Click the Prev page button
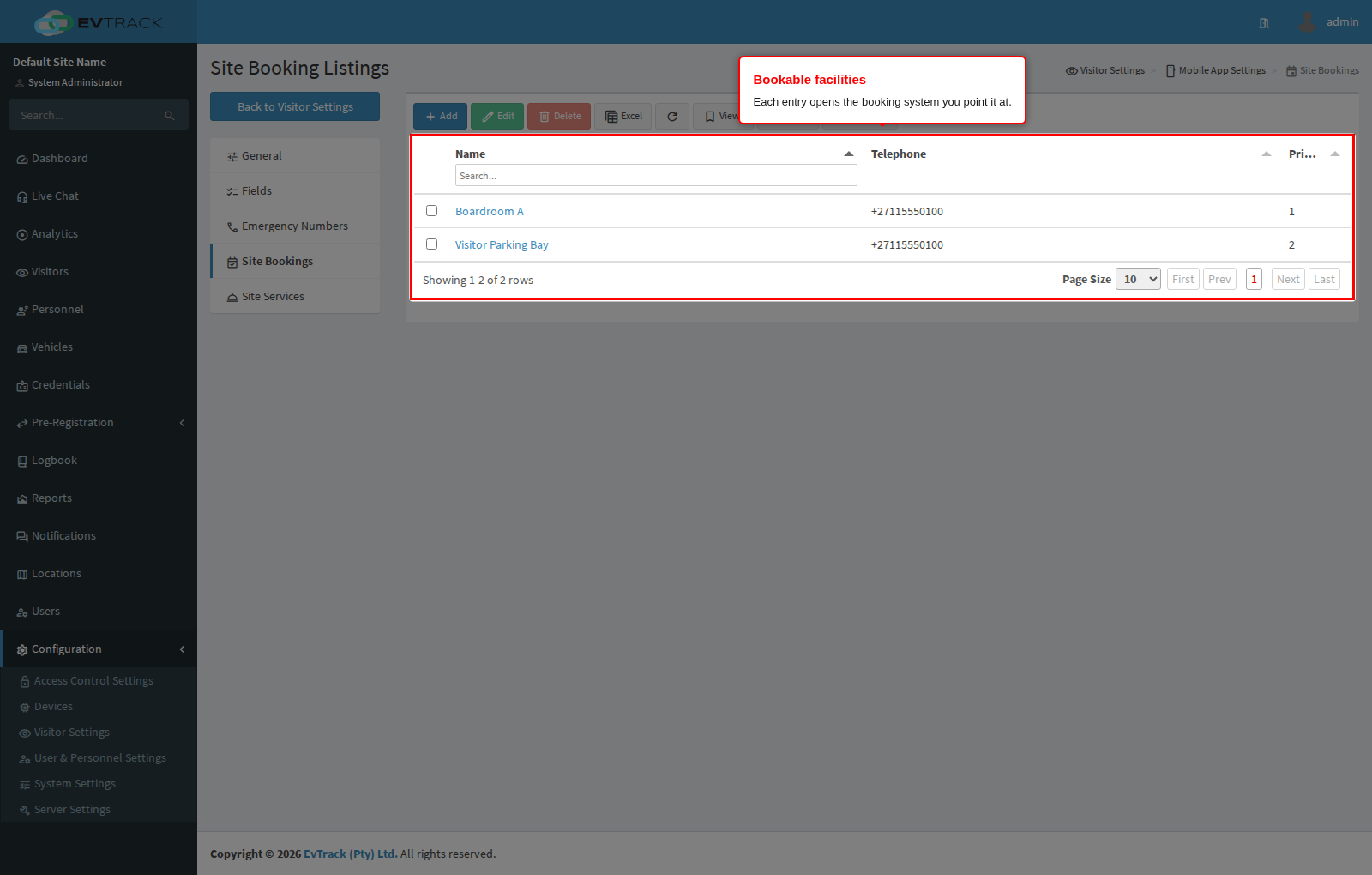This screenshot has height=875, width=1372. pyautogui.click(x=1219, y=279)
